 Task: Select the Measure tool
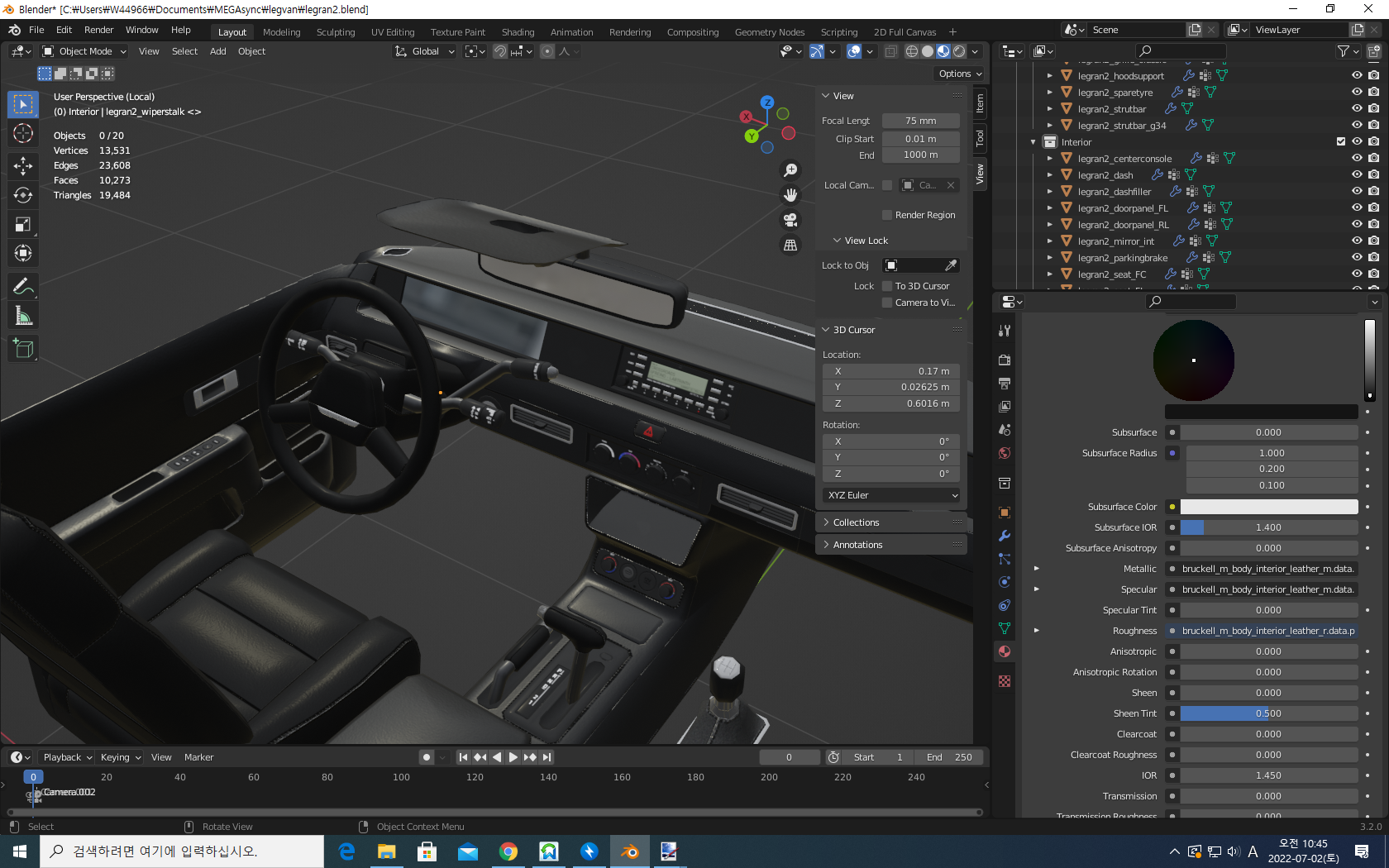click(x=23, y=317)
